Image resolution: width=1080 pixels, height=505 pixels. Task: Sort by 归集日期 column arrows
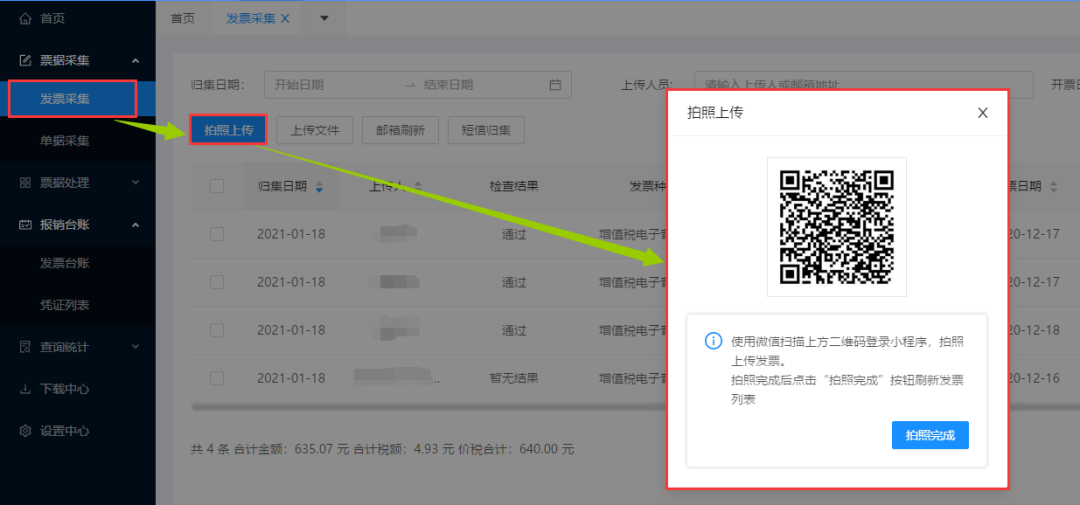coord(318,187)
